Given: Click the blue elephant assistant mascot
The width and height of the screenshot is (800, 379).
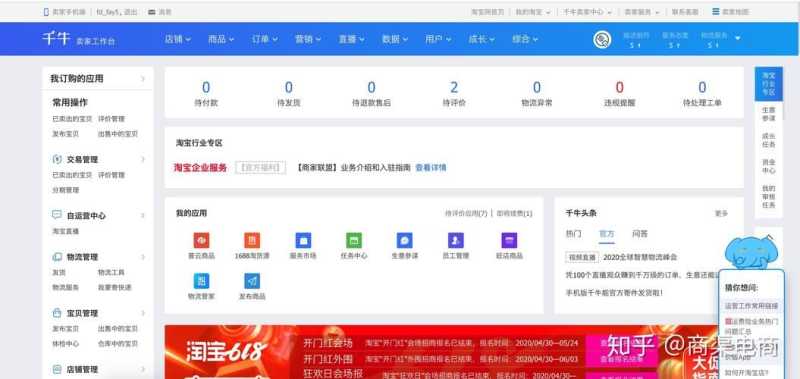Looking at the screenshot, I should [x=750, y=252].
